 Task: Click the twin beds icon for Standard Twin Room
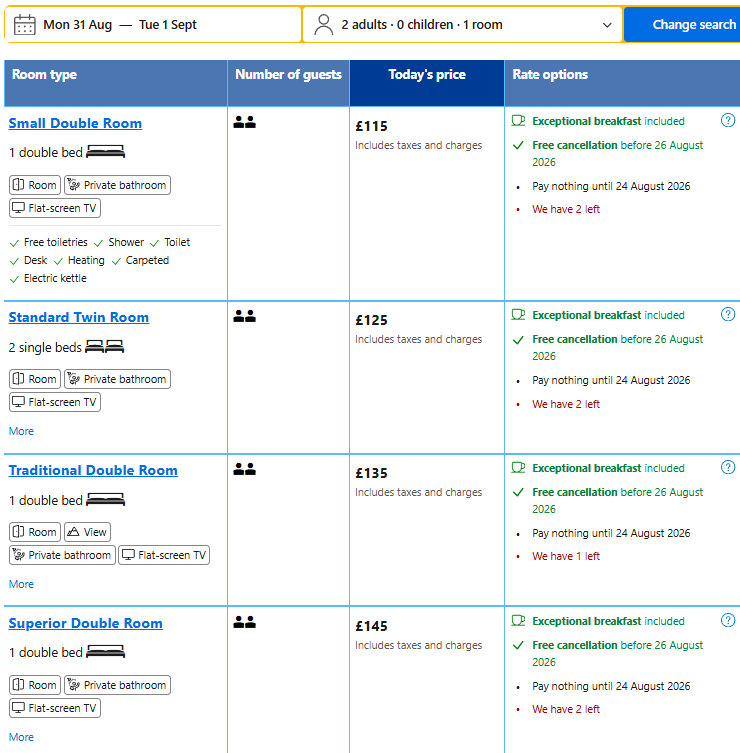click(104, 346)
